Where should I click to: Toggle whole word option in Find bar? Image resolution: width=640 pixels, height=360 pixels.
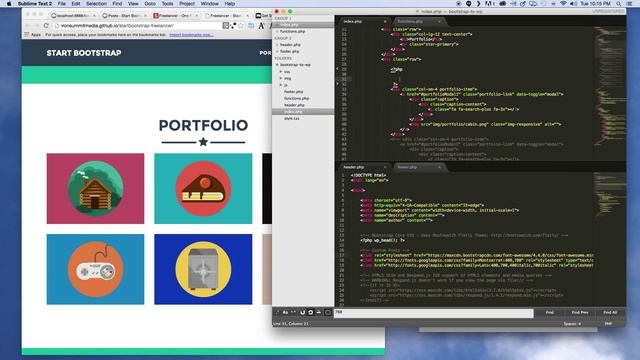point(293,312)
